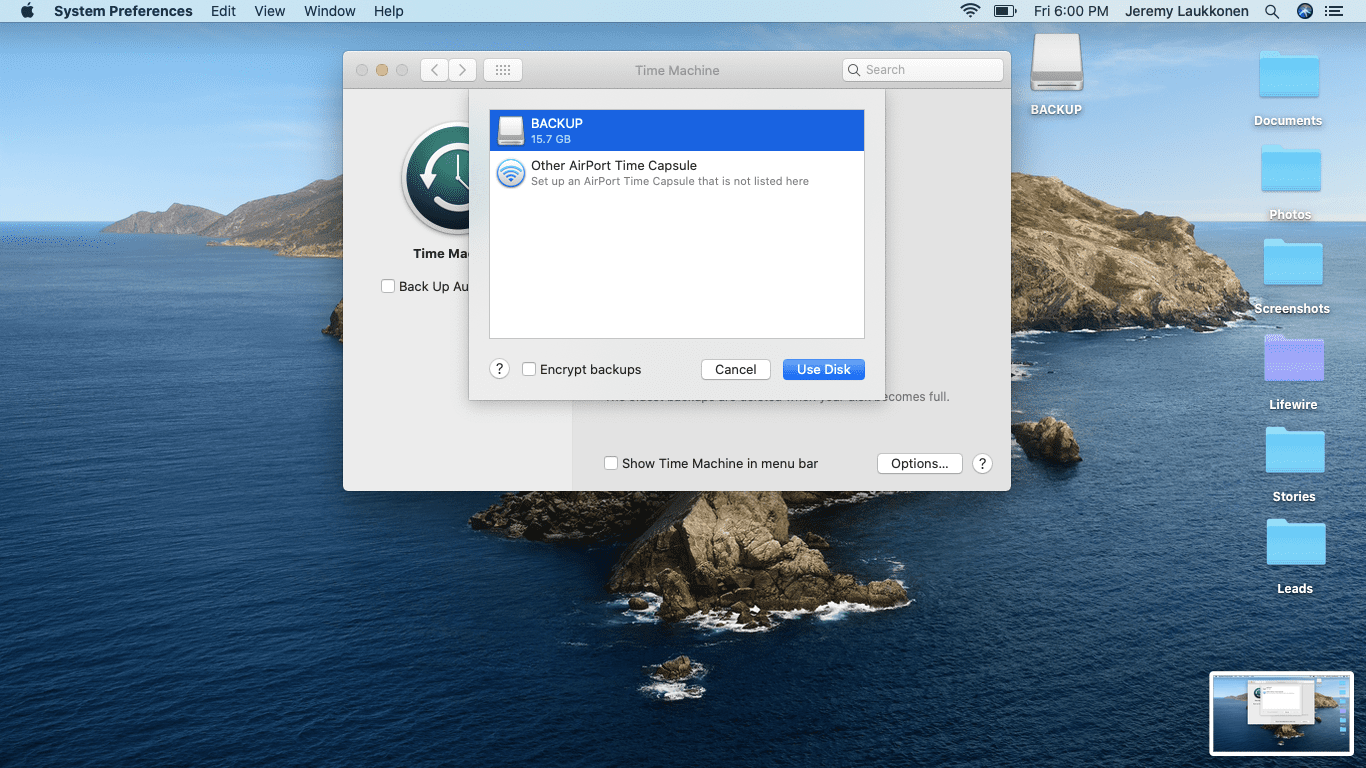Click the Fri 6:00 PM clock
1366x768 pixels.
1071,11
